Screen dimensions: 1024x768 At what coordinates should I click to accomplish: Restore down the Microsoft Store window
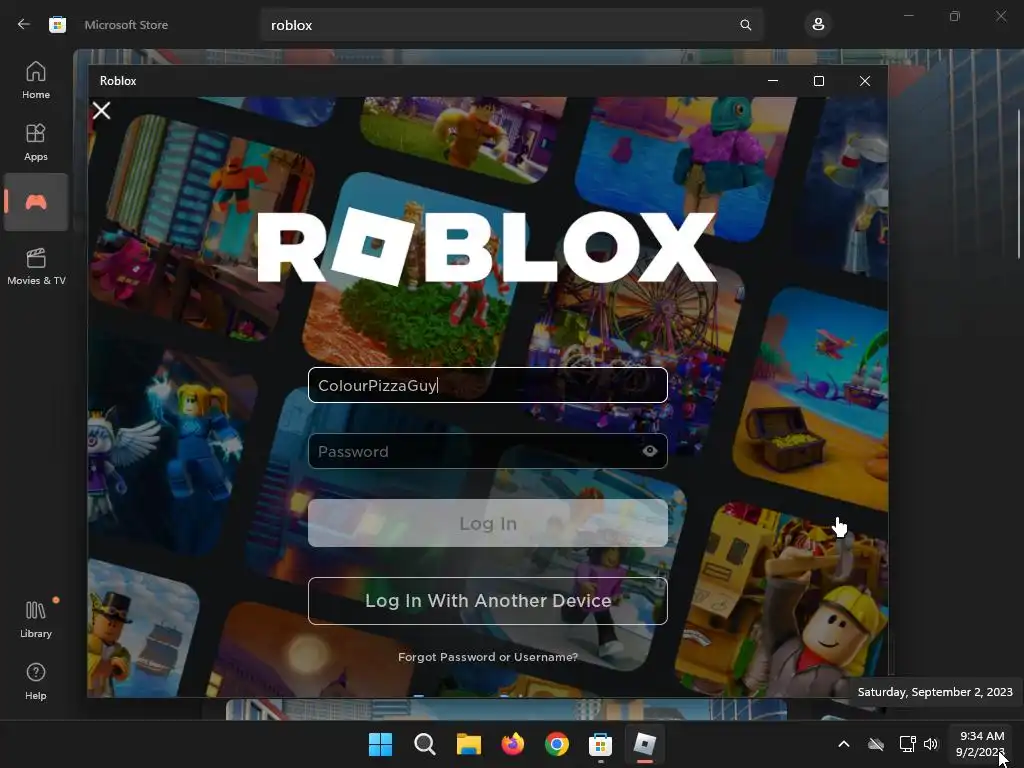click(x=955, y=16)
